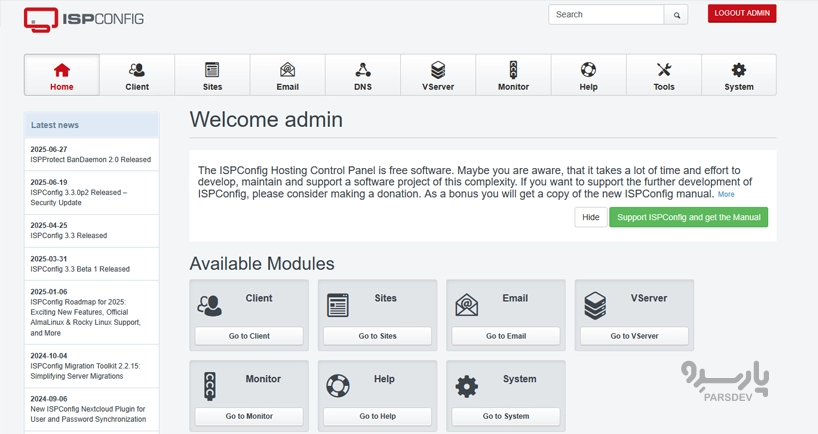The image size is (818, 434).
Task: Click the Go to VServer button
Action: point(634,336)
